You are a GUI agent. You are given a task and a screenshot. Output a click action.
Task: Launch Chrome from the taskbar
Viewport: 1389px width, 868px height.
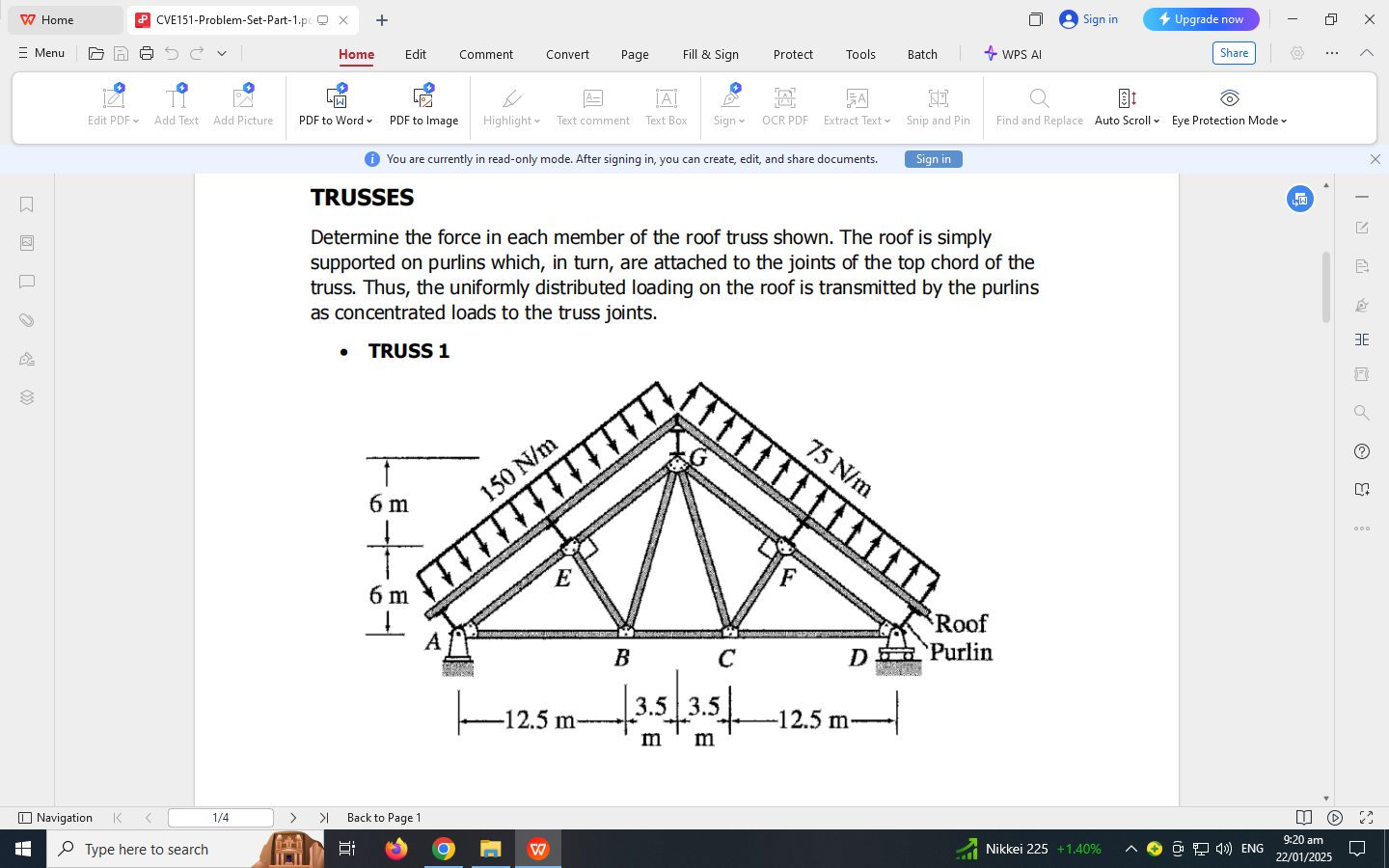point(444,850)
